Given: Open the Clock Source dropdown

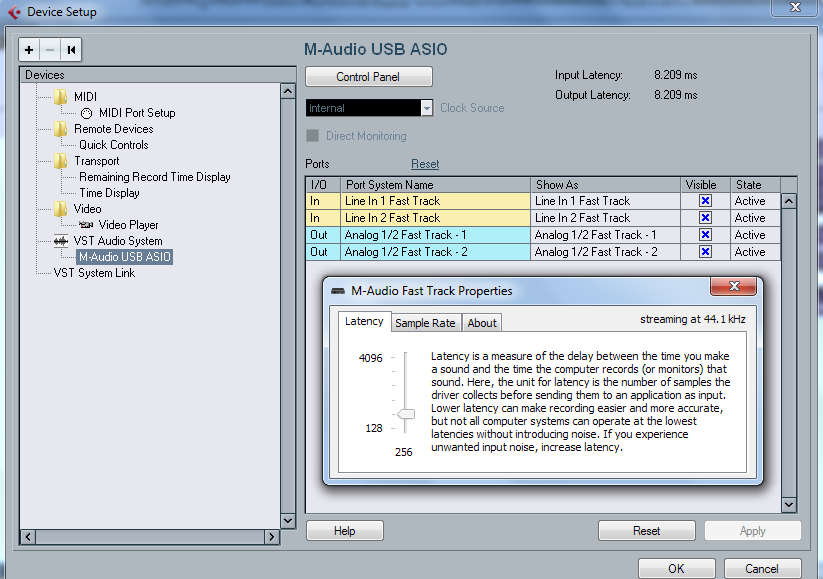Looking at the screenshot, I should coord(427,108).
